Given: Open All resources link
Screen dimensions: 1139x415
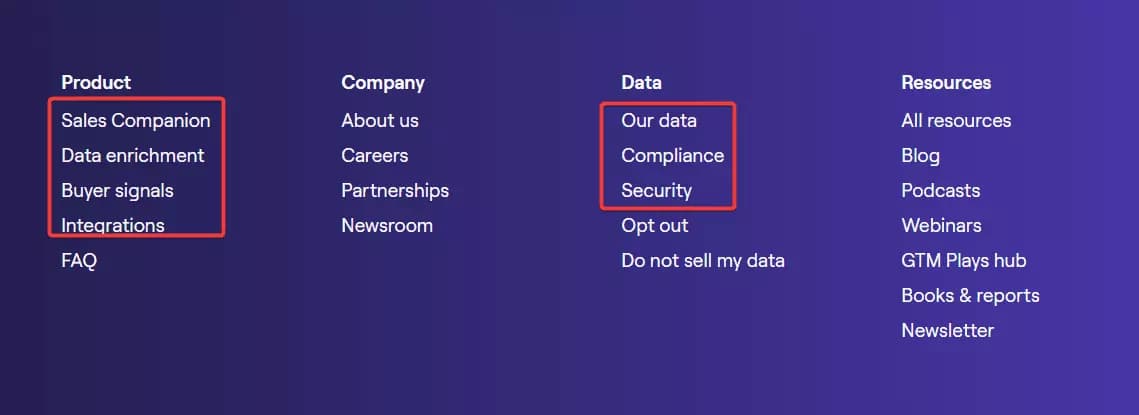Looking at the screenshot, I should 955,121.
